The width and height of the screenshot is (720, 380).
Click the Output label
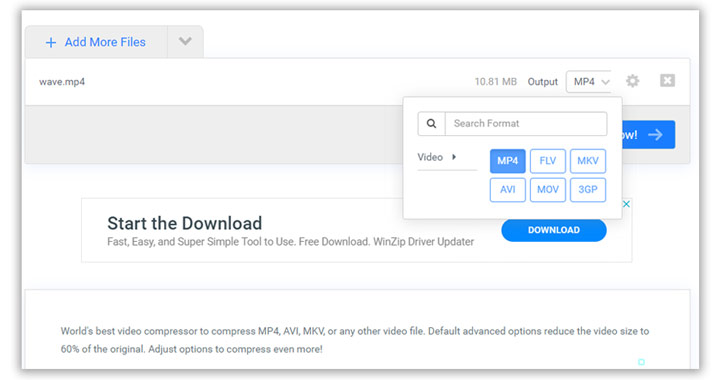[x=542, y=82]
